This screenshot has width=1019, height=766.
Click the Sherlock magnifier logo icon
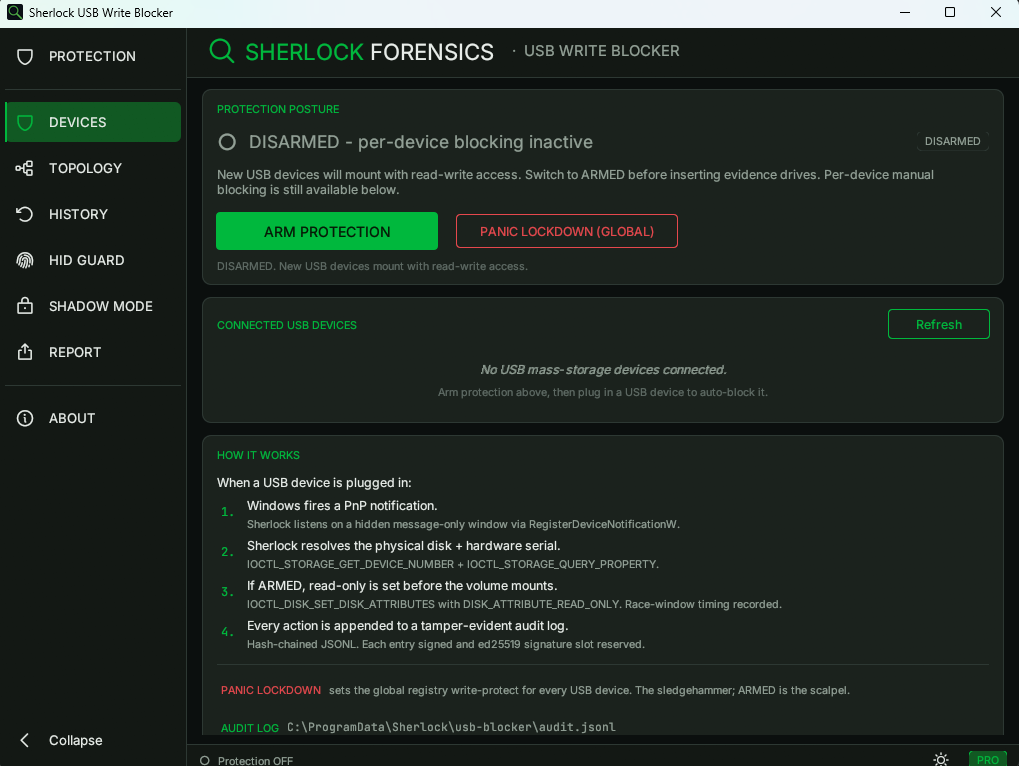[222, 51]
